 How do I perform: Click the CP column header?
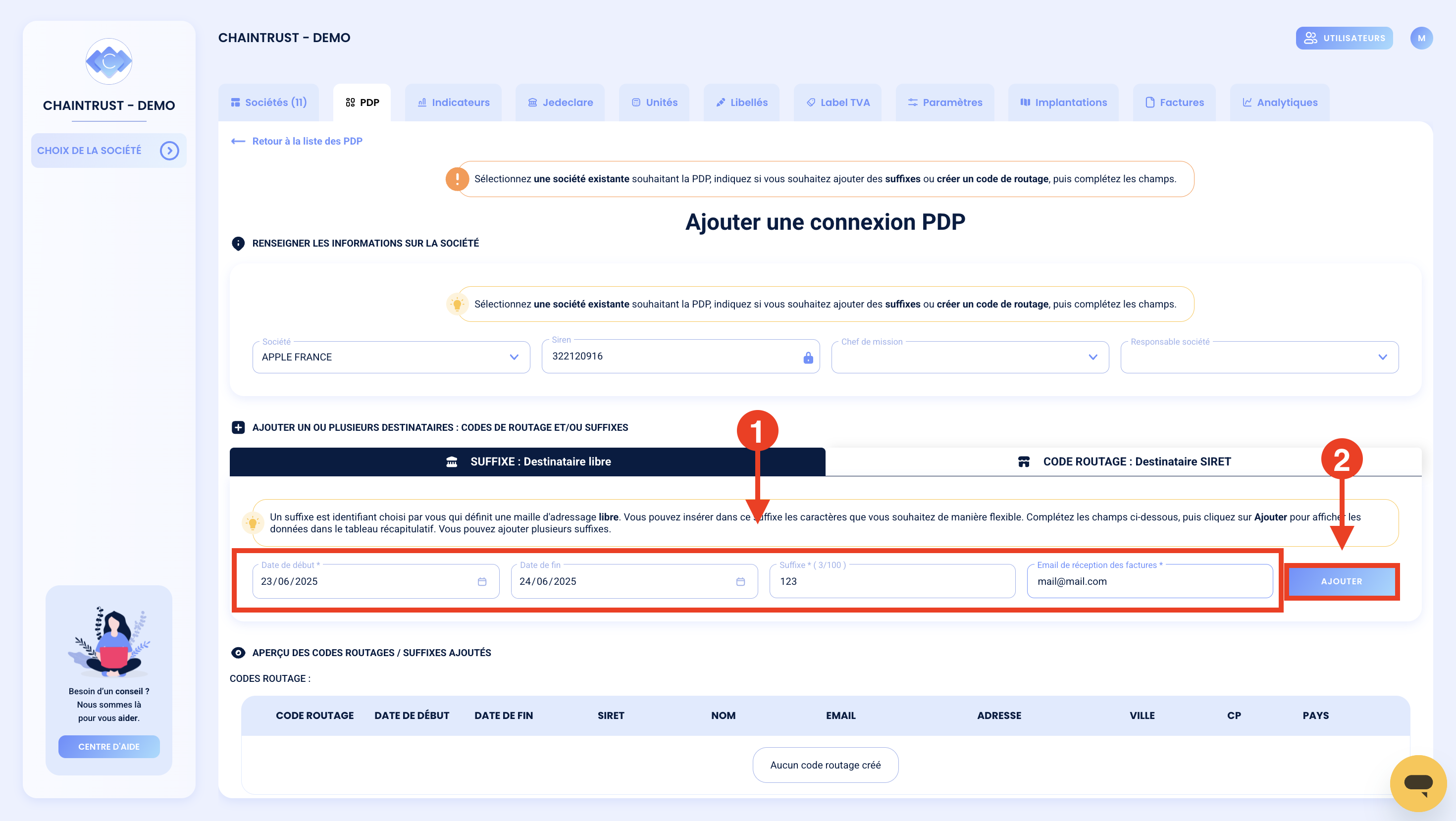click(x=1234, y=716)
